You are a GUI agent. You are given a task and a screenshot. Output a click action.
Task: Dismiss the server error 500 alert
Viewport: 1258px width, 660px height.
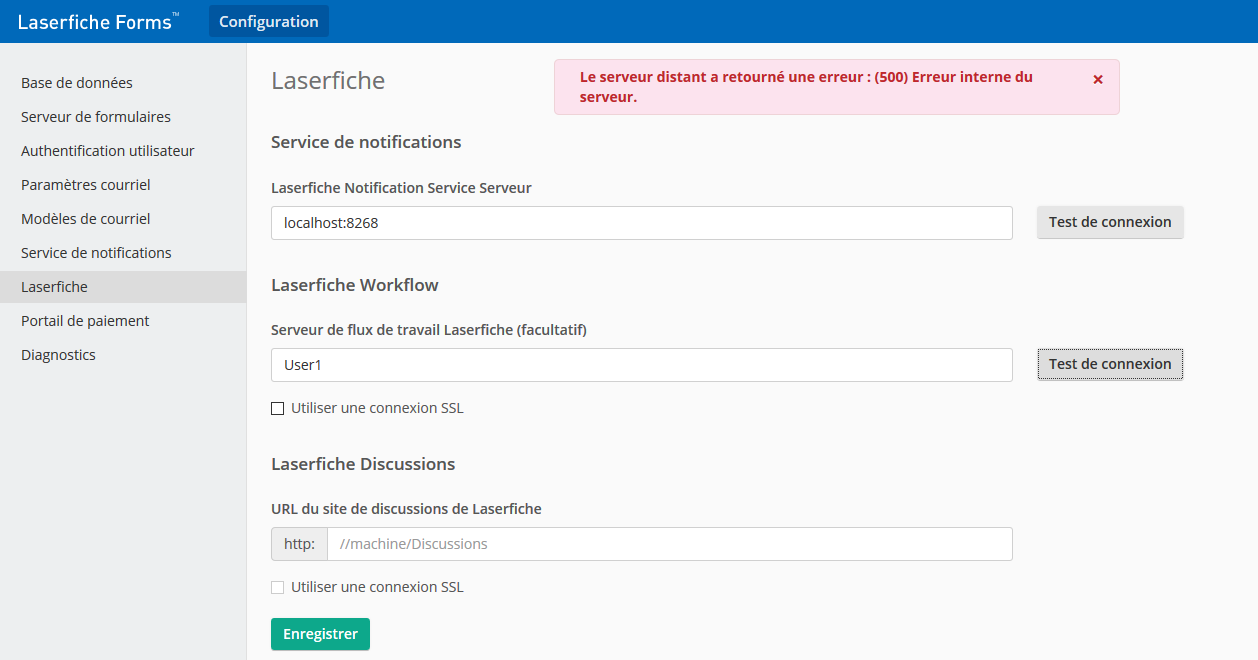(1098, 79)
